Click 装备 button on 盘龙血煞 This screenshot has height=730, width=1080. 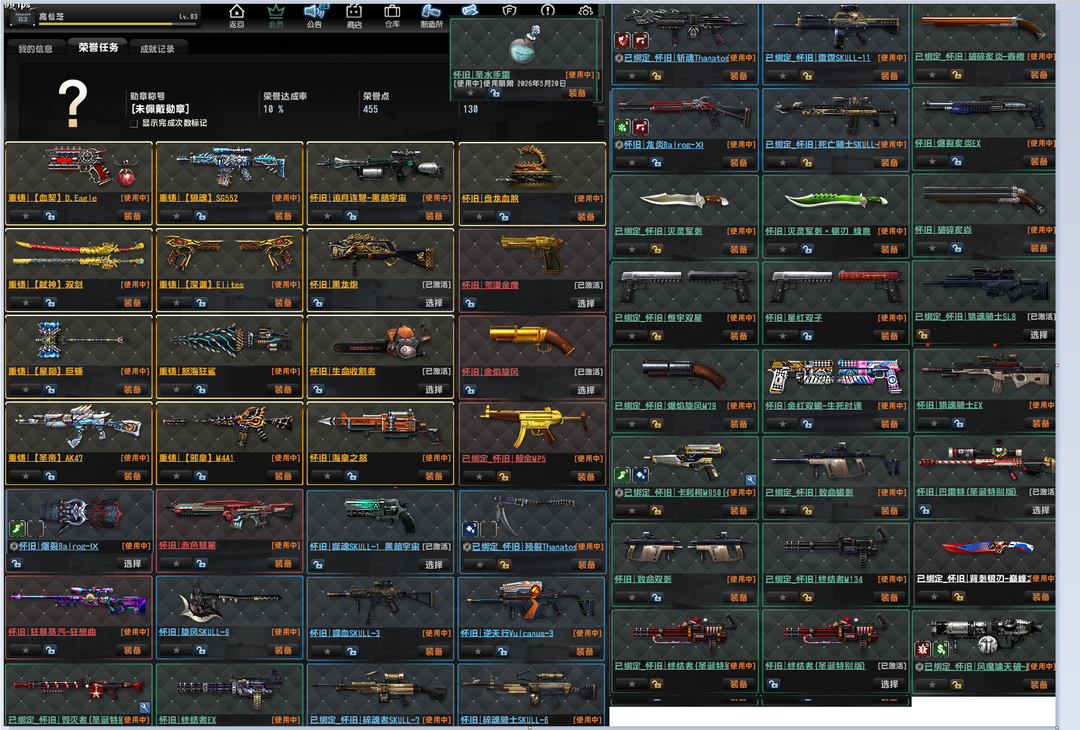coord(586,216)
